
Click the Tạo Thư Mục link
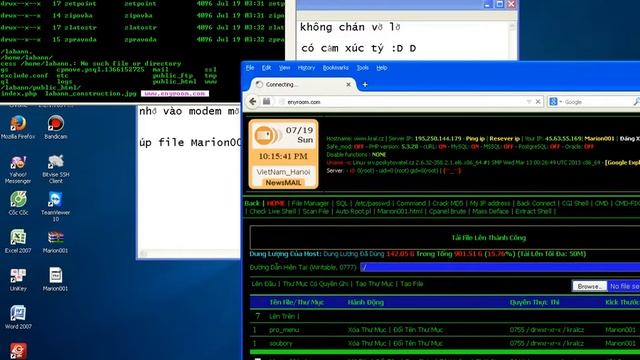[374, 284]
